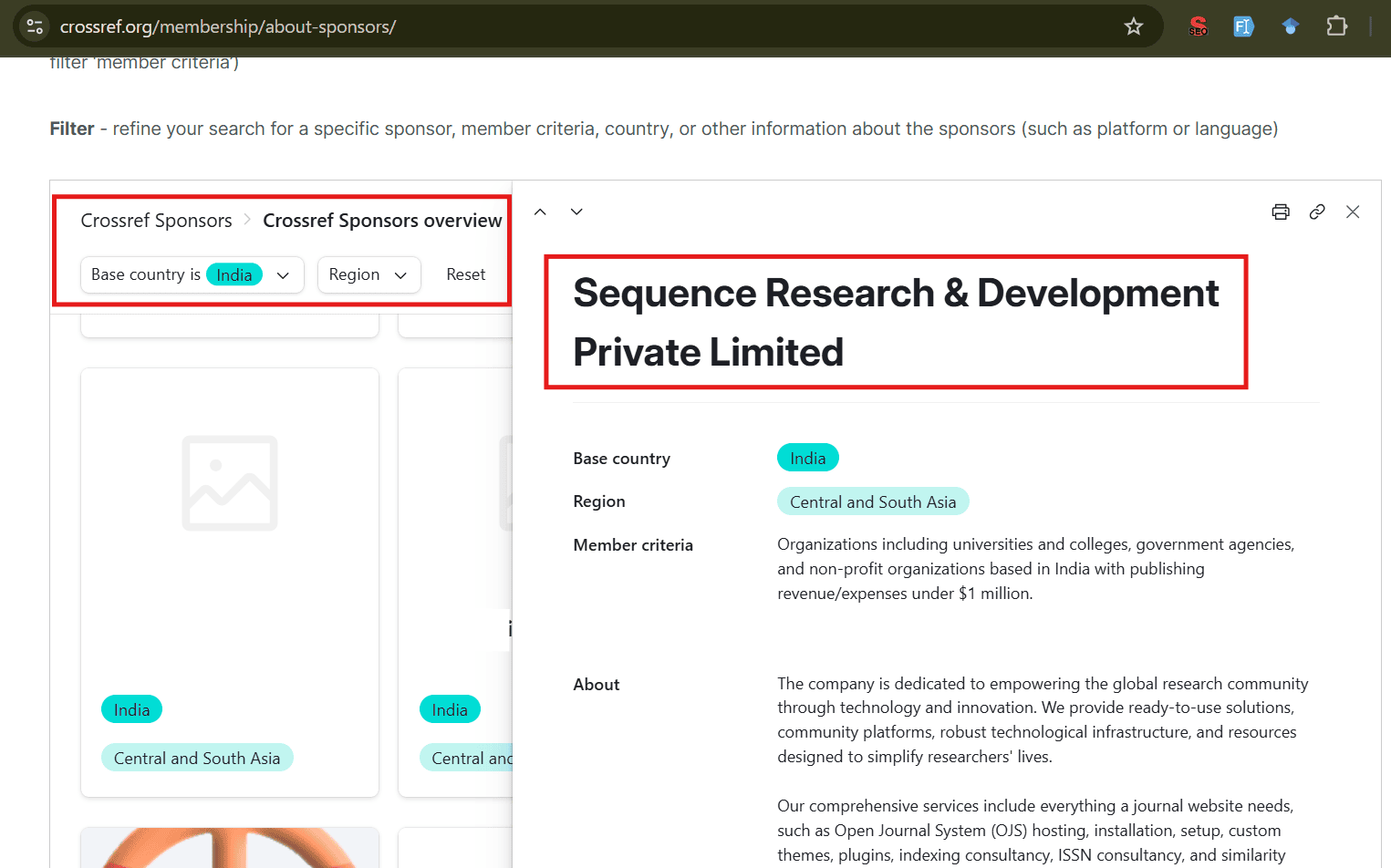1391x868 pixels.
Task: Close the sponsor detail panel
Action: tap(1353, 212)
